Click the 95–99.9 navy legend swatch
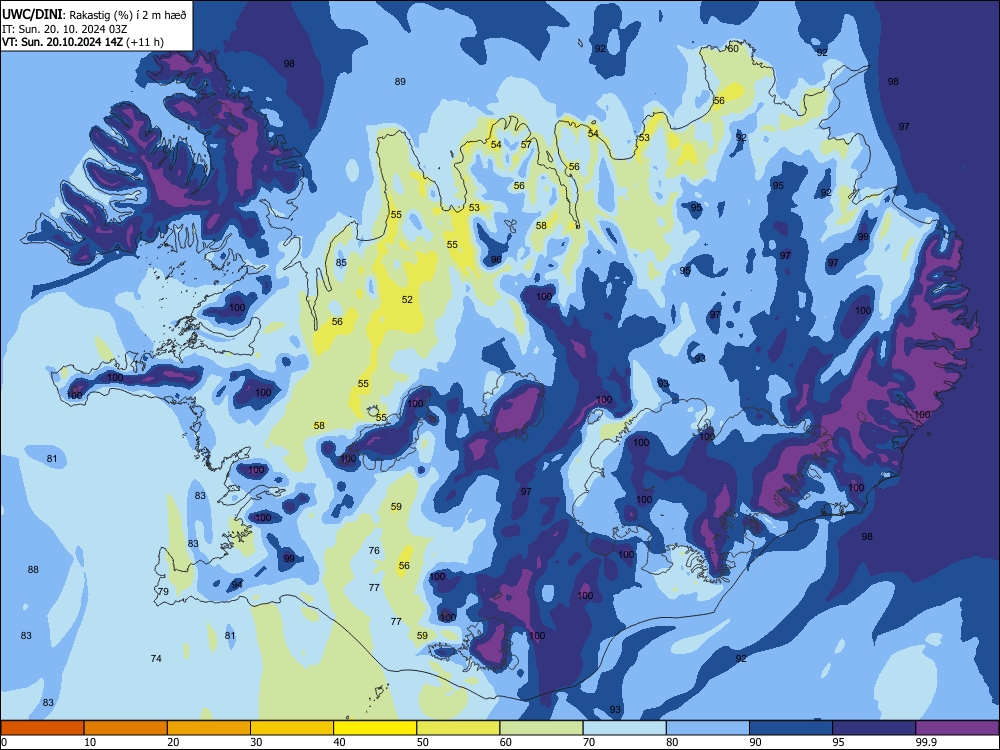1000x750 pixels. coord(874,728)
